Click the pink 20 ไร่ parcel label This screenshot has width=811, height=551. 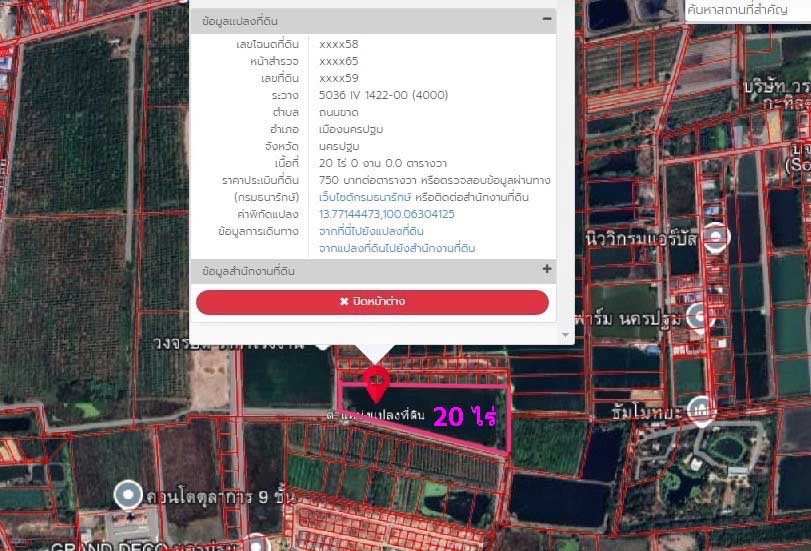tap(464, 416)
